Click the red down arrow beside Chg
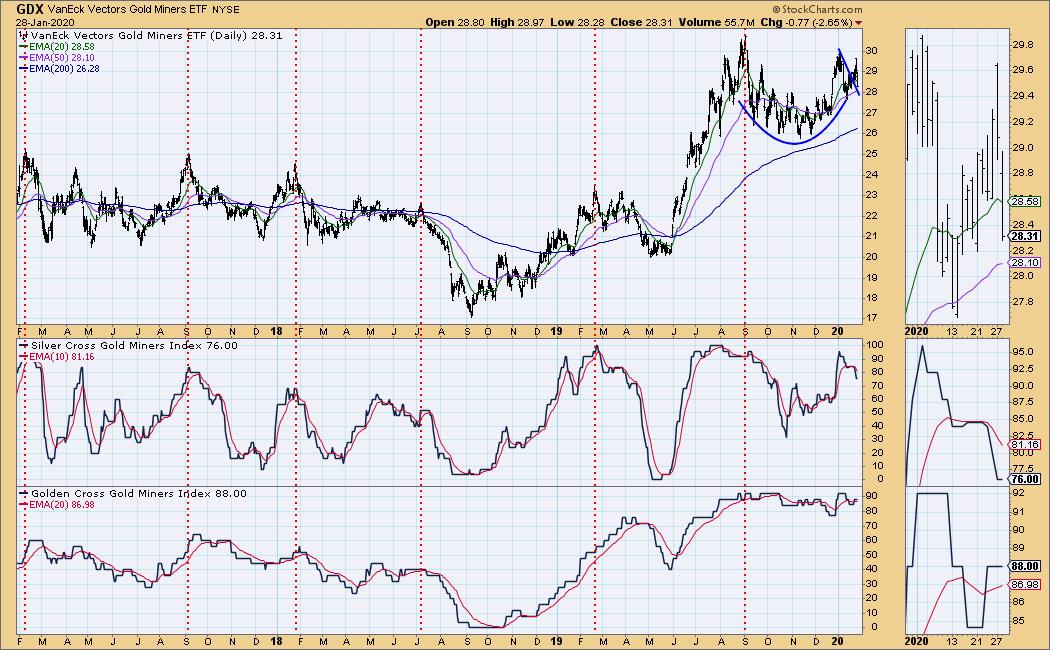1050x650 pixels. 859,23
